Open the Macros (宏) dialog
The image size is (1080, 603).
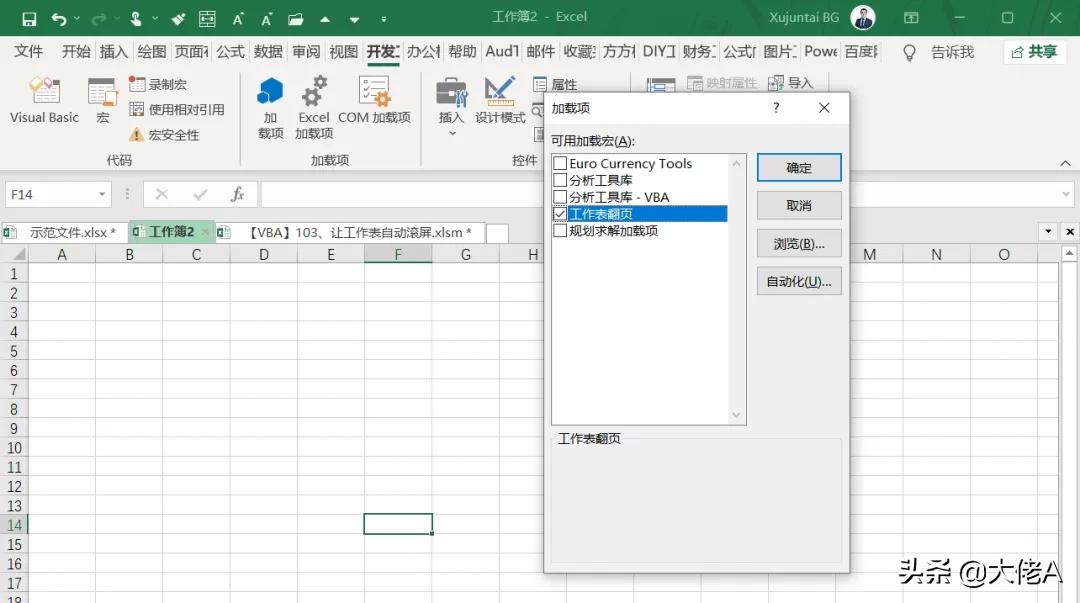[103, 101]
